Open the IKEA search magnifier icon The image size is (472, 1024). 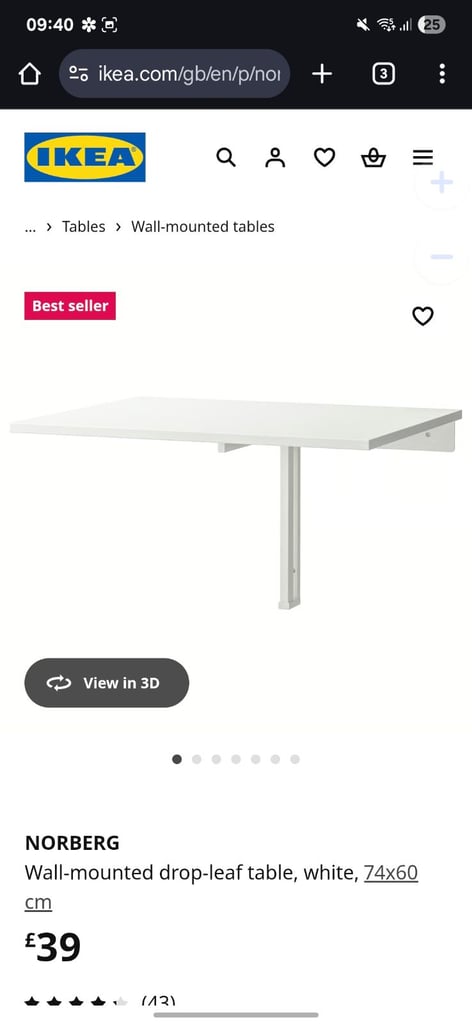(x=226, y=157)
